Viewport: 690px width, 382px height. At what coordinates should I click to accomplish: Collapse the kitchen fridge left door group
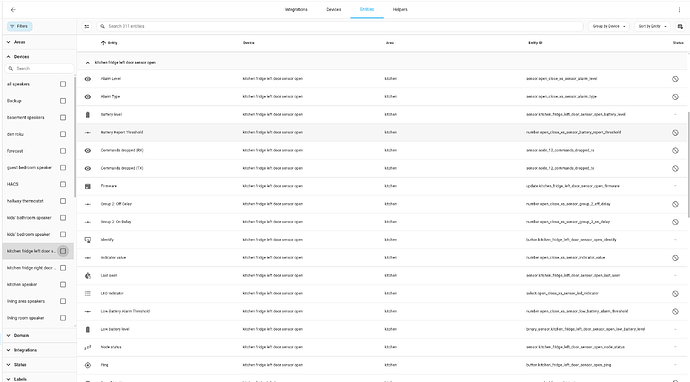tap(88, 63)
